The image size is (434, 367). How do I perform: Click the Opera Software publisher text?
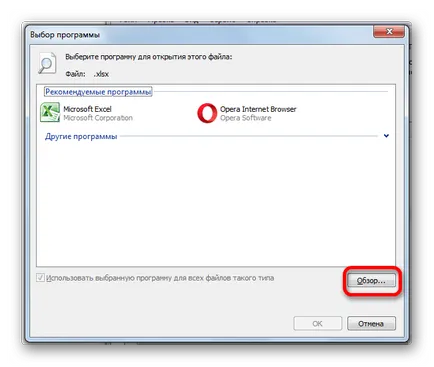[x=246, y=118]
